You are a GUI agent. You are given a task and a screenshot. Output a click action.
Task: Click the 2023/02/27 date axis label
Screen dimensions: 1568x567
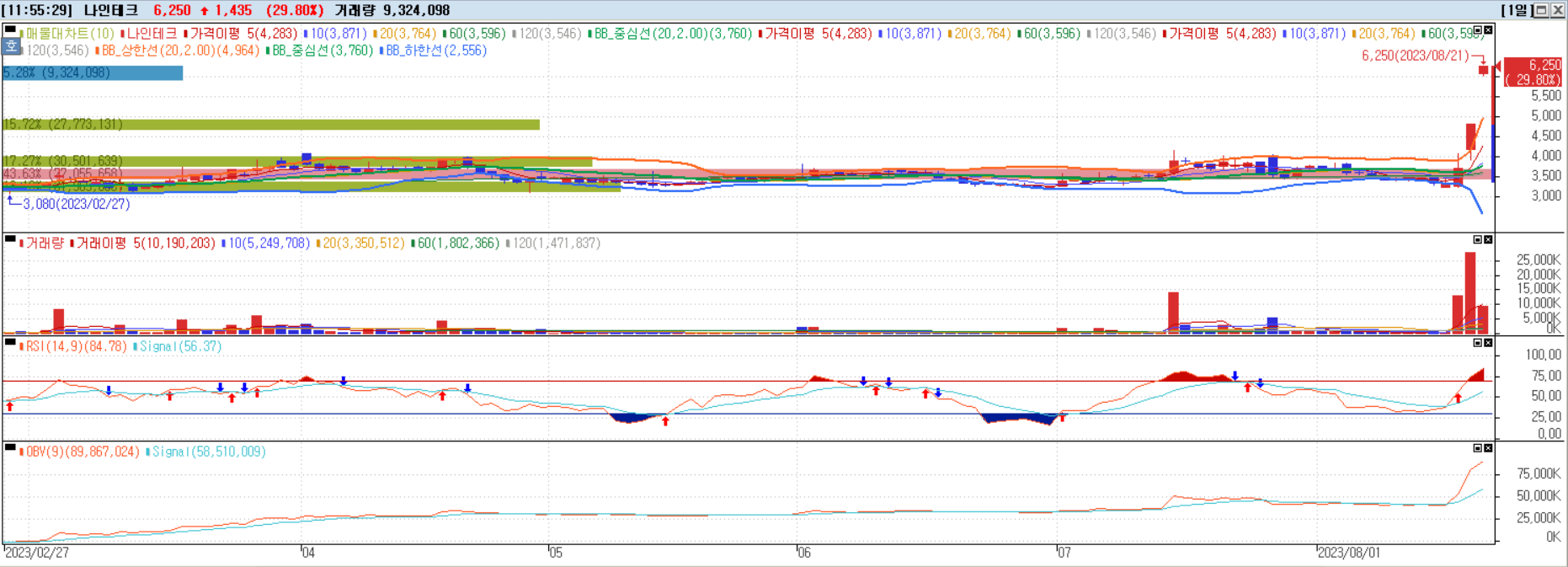37,553
